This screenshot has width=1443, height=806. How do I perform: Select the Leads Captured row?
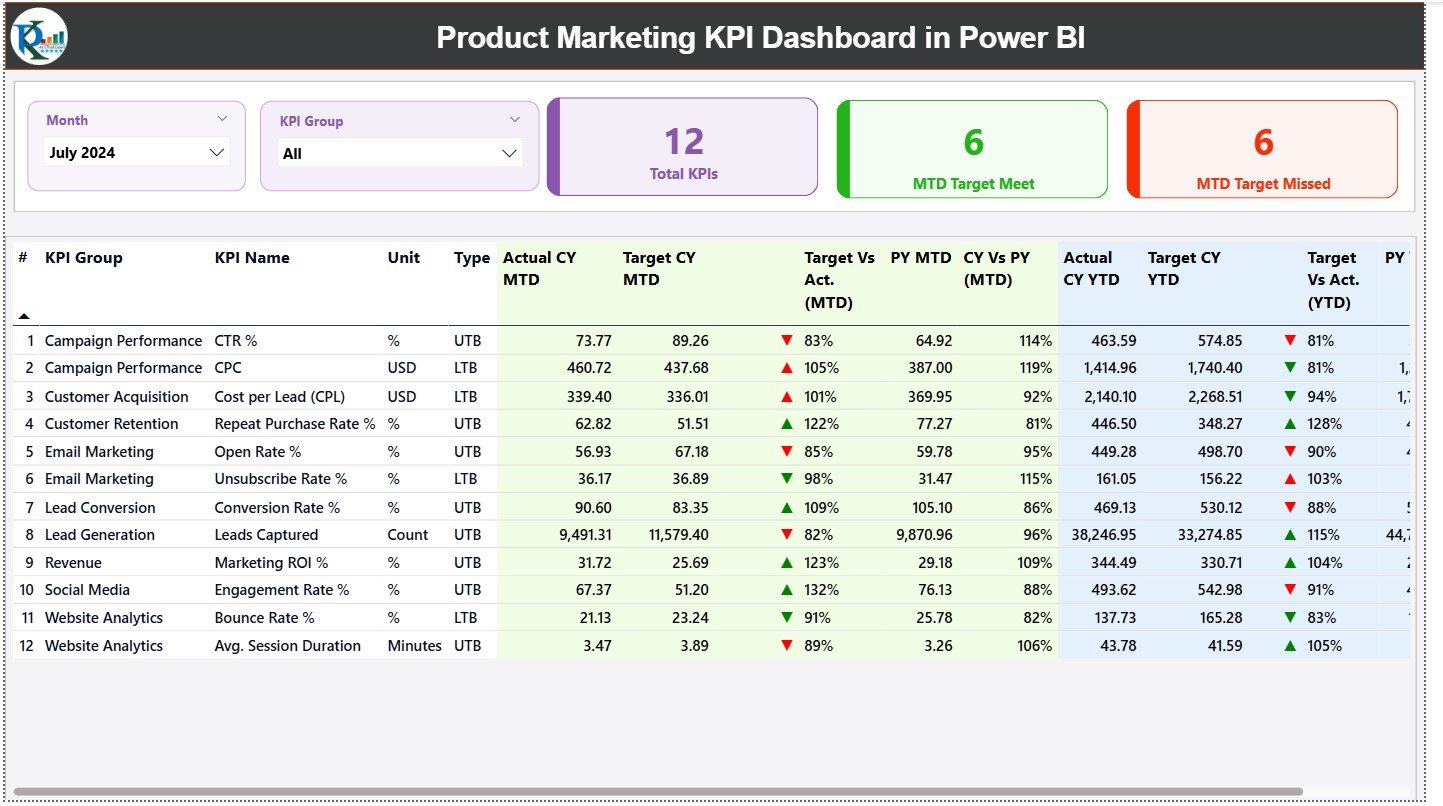click(x=267, y=534)
